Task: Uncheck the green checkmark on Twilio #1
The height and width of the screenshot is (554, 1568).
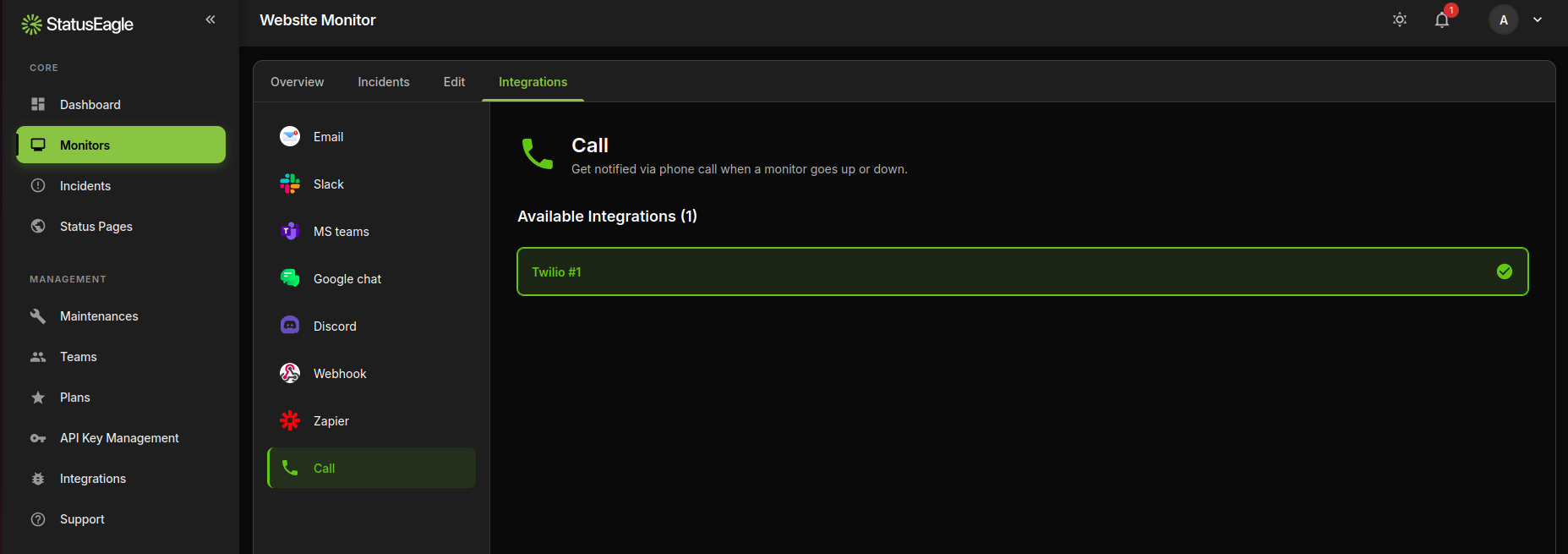Action: (1505, 272)
